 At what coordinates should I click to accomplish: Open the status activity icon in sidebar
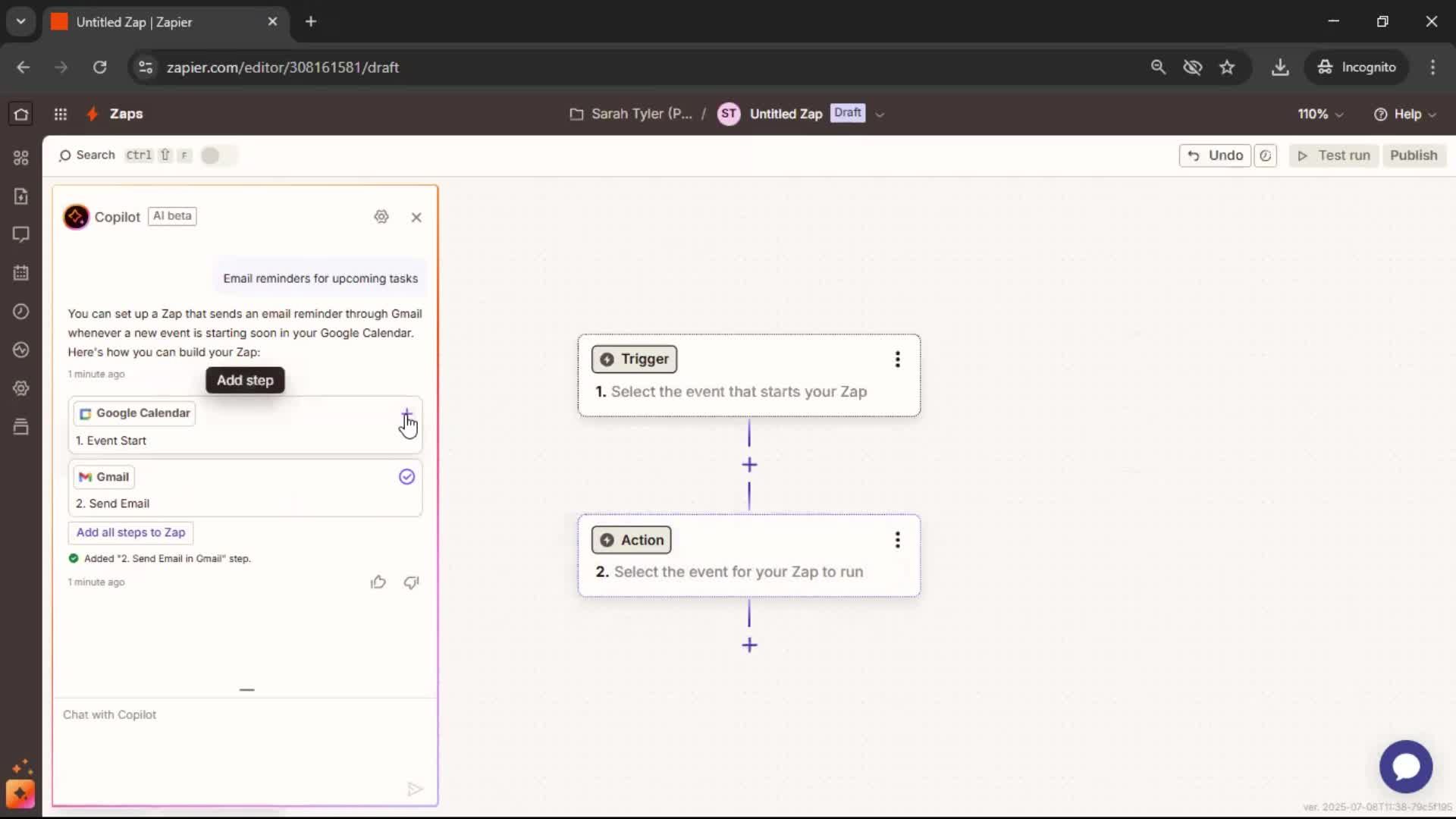21,350
